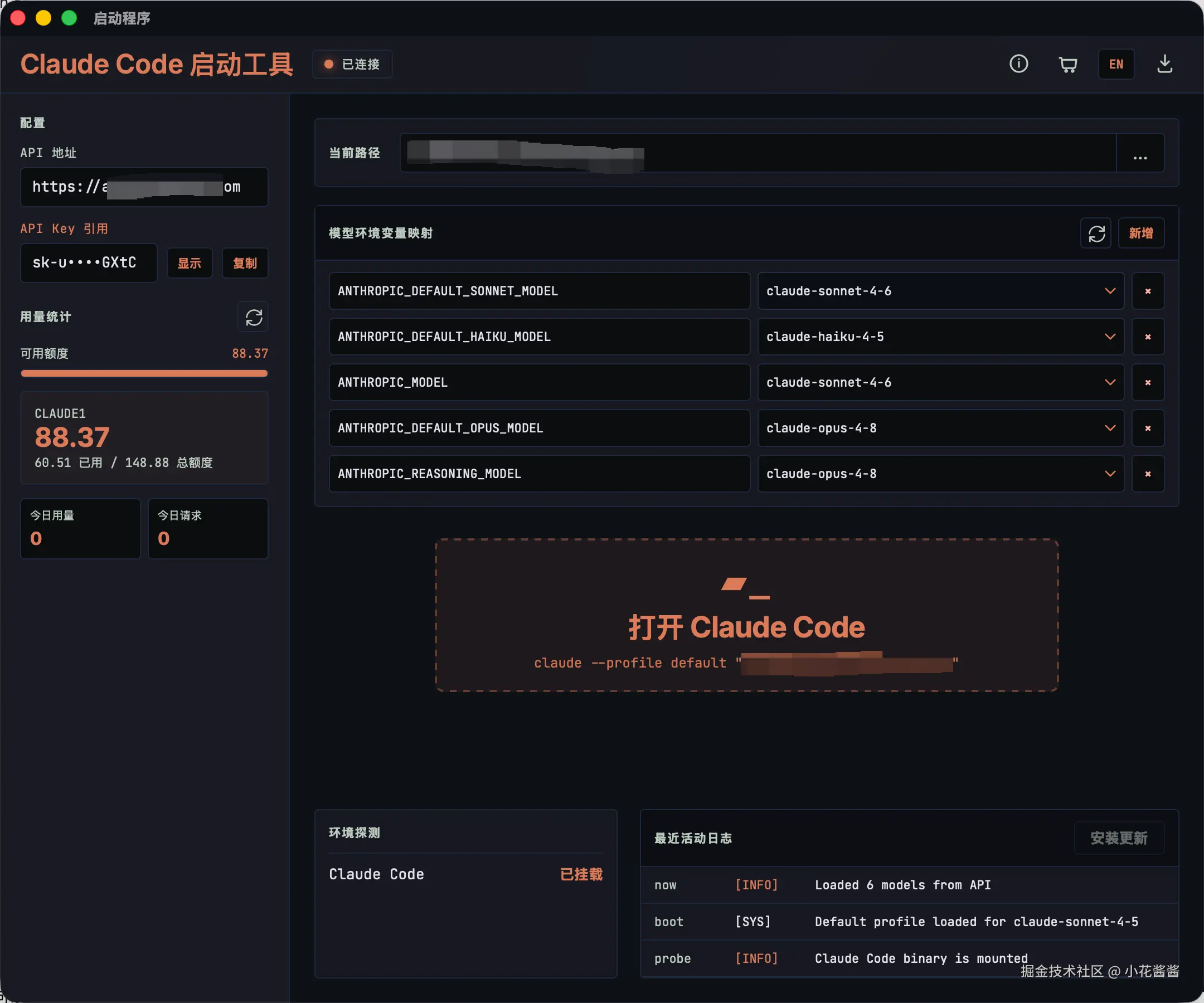Screen dimensions: 1204x1003
Task: Expand model dropdown for ANTHROPIC_REASONING_MODEL
Action: pyautogui.click(x=941, y=474)
